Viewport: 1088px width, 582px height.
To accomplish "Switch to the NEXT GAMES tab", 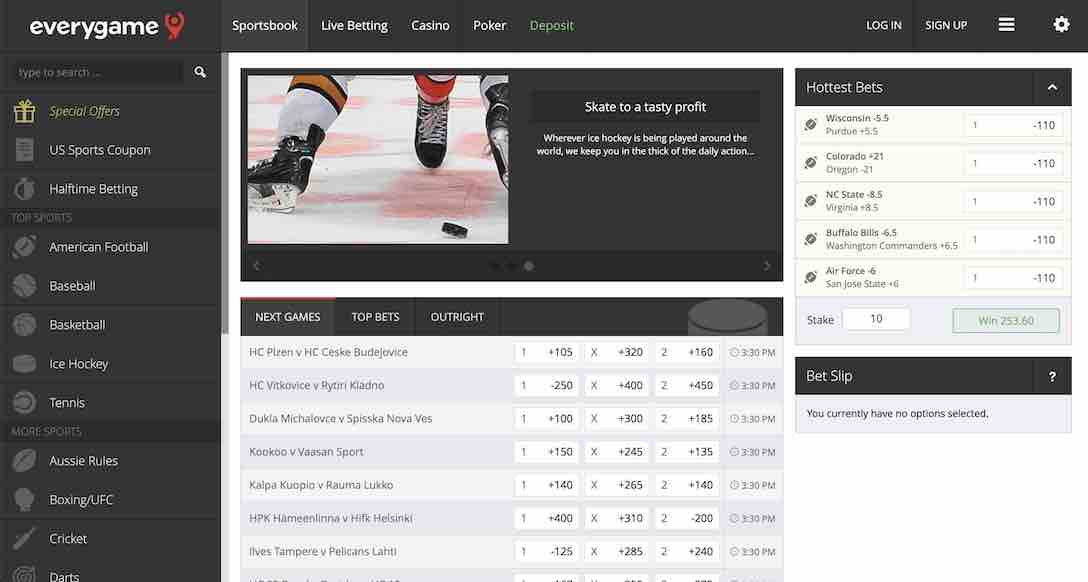I will [287, 317].
